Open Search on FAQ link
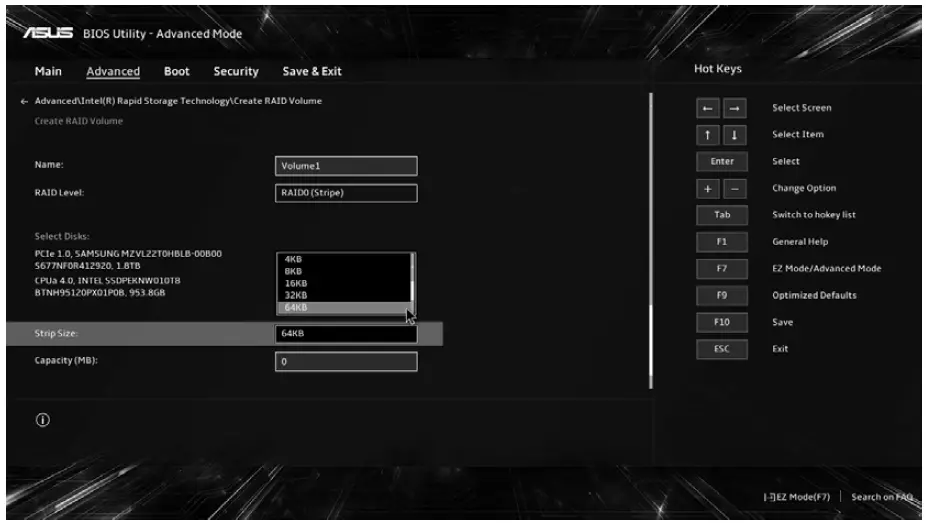The height and width of the screenshot is (523, 926). [882, 497]
